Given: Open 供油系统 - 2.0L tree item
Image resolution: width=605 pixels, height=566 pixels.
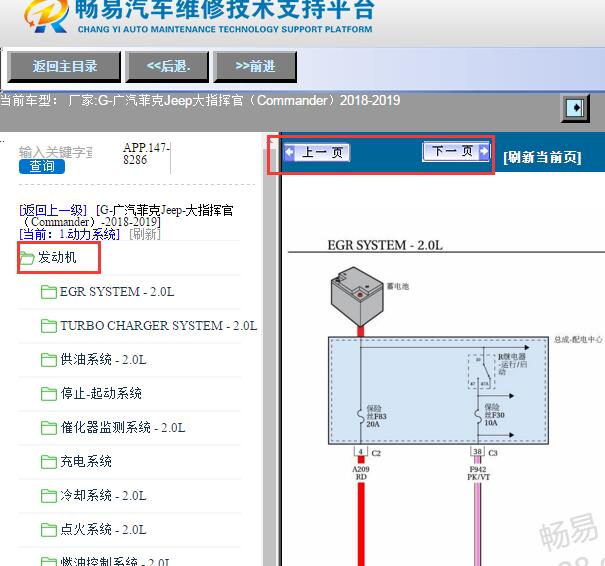Looking at the screenshot, I should 103,360.
